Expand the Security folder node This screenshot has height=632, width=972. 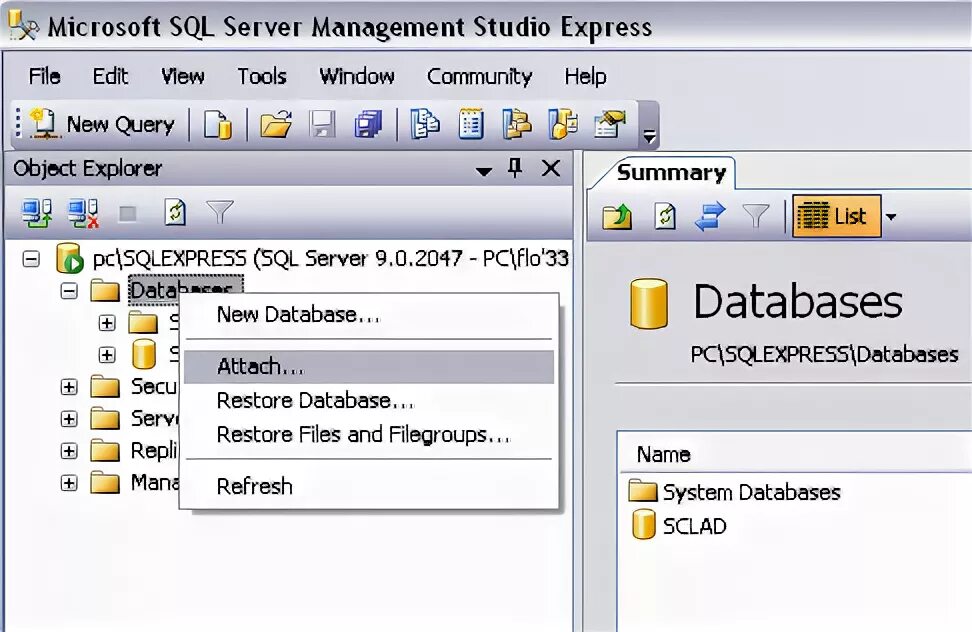click(69, 387)
